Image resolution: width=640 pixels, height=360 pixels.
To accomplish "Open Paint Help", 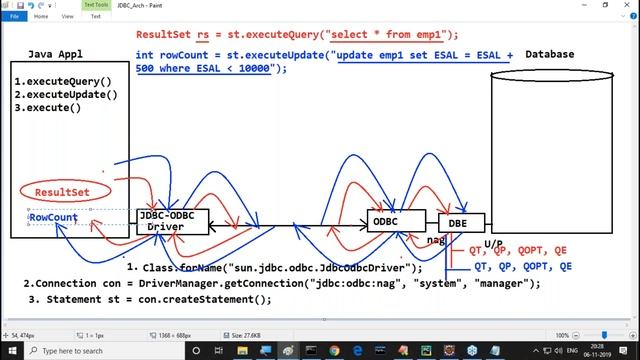I will (633, 16).
